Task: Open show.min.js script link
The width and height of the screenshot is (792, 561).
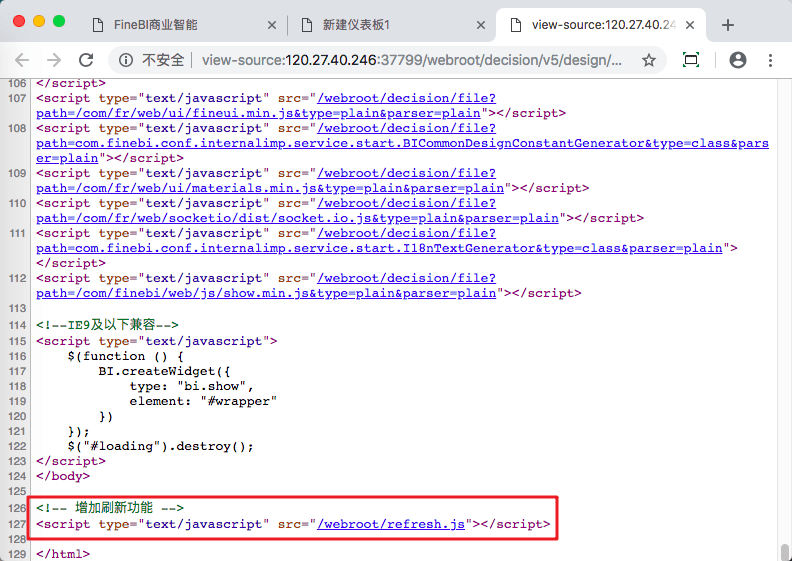Action: coord(266,293)
